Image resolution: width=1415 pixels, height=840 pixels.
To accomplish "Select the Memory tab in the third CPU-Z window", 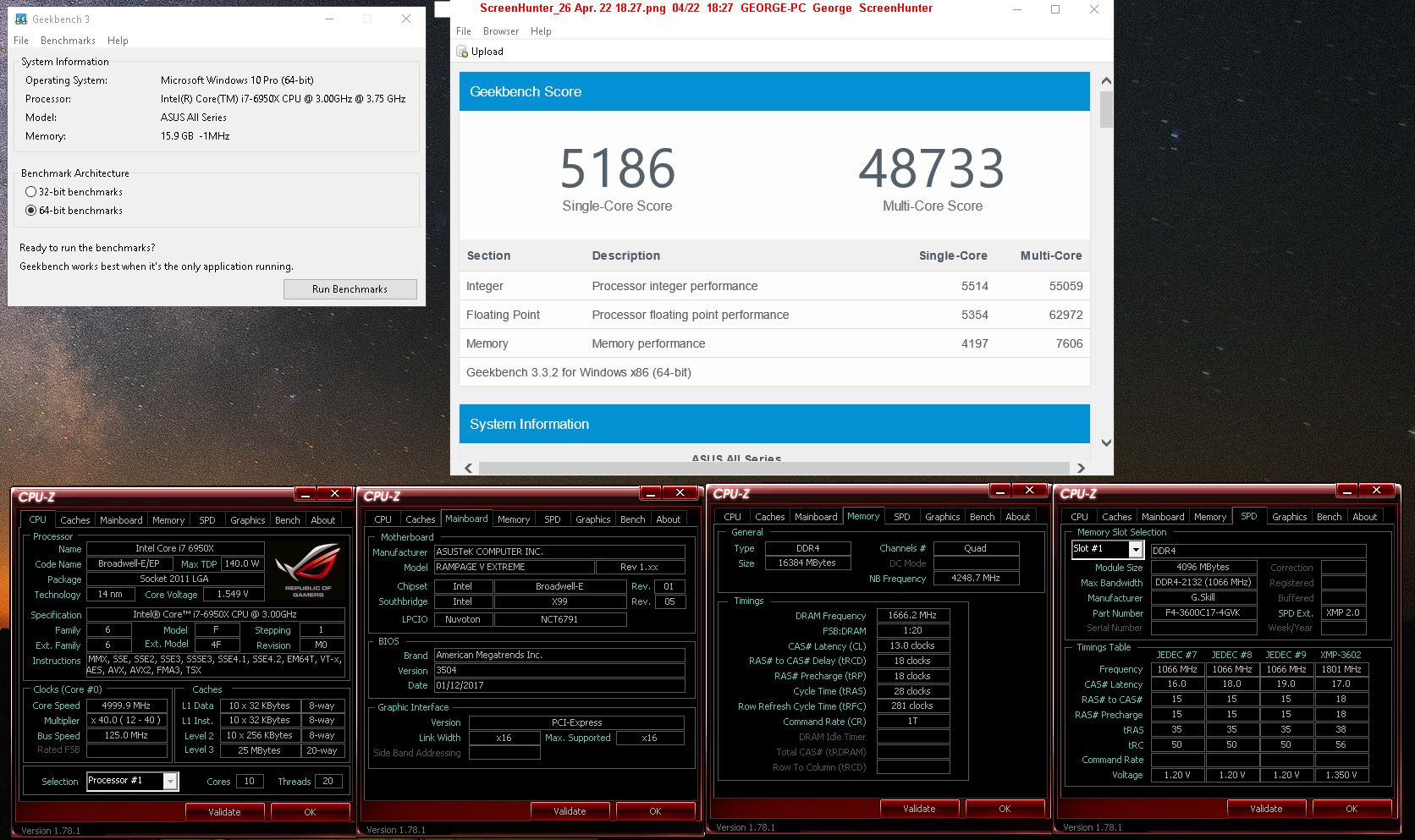I will coord(863,516).
